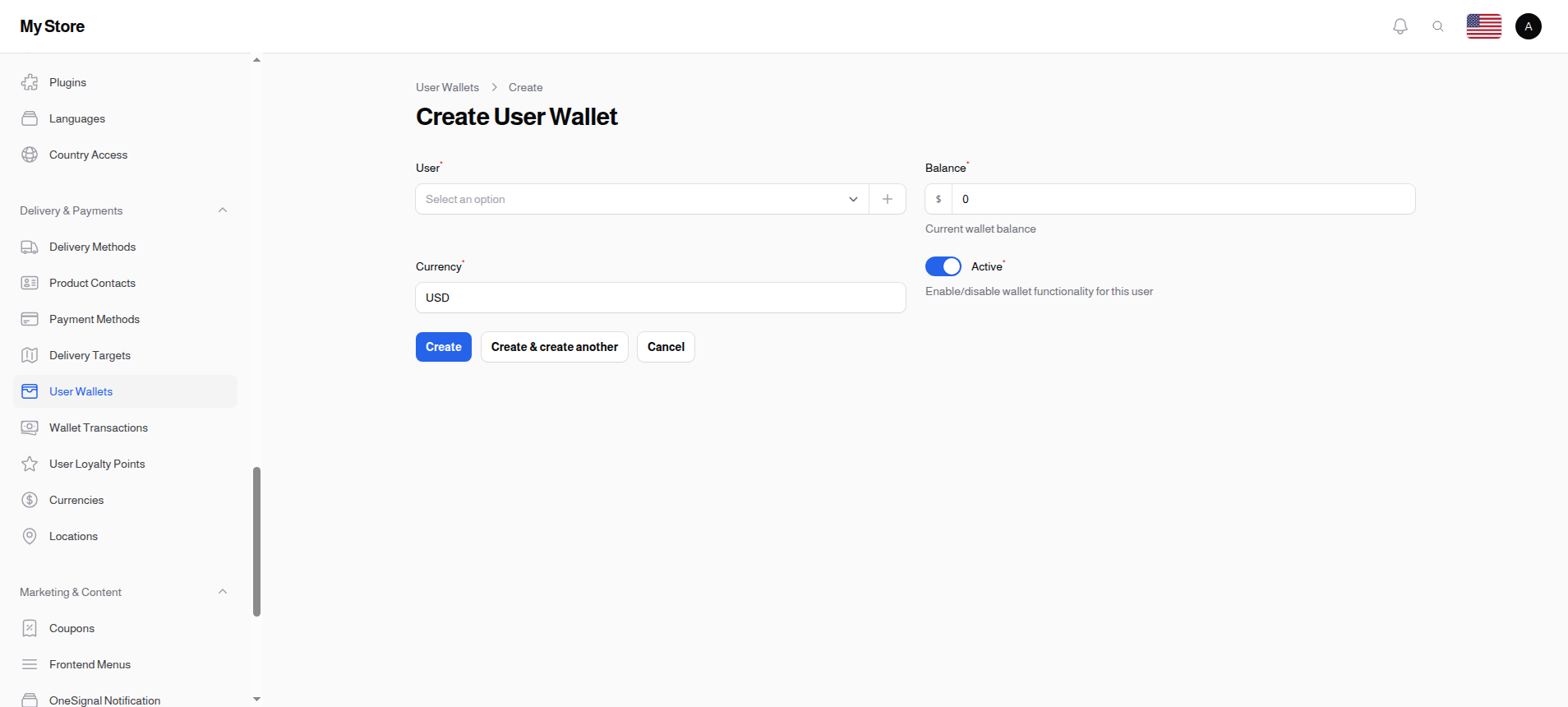This screenshot has width=1568, height=707.
Task: Click the User Loyalty Points star icon
Action: (x=30, y=464)
